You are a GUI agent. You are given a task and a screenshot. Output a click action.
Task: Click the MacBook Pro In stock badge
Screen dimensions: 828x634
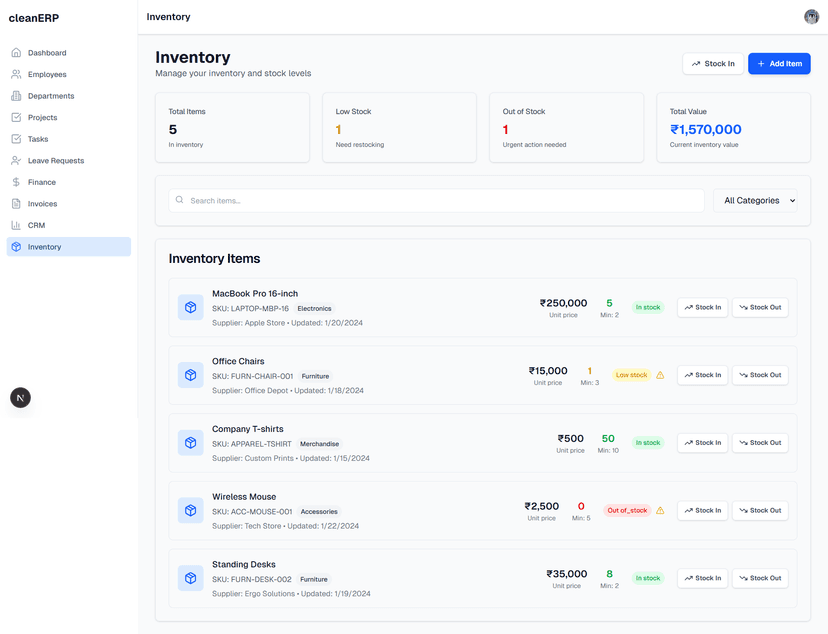tap(648, 307)
